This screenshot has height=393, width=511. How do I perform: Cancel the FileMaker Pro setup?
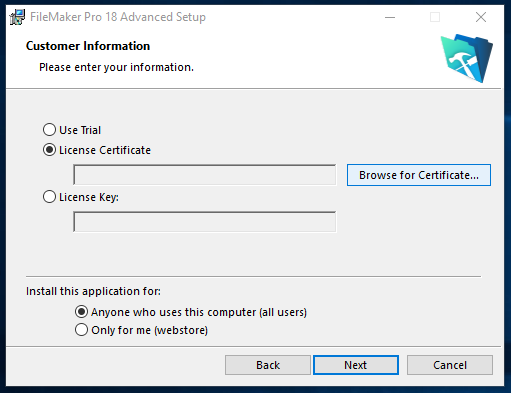450,365
